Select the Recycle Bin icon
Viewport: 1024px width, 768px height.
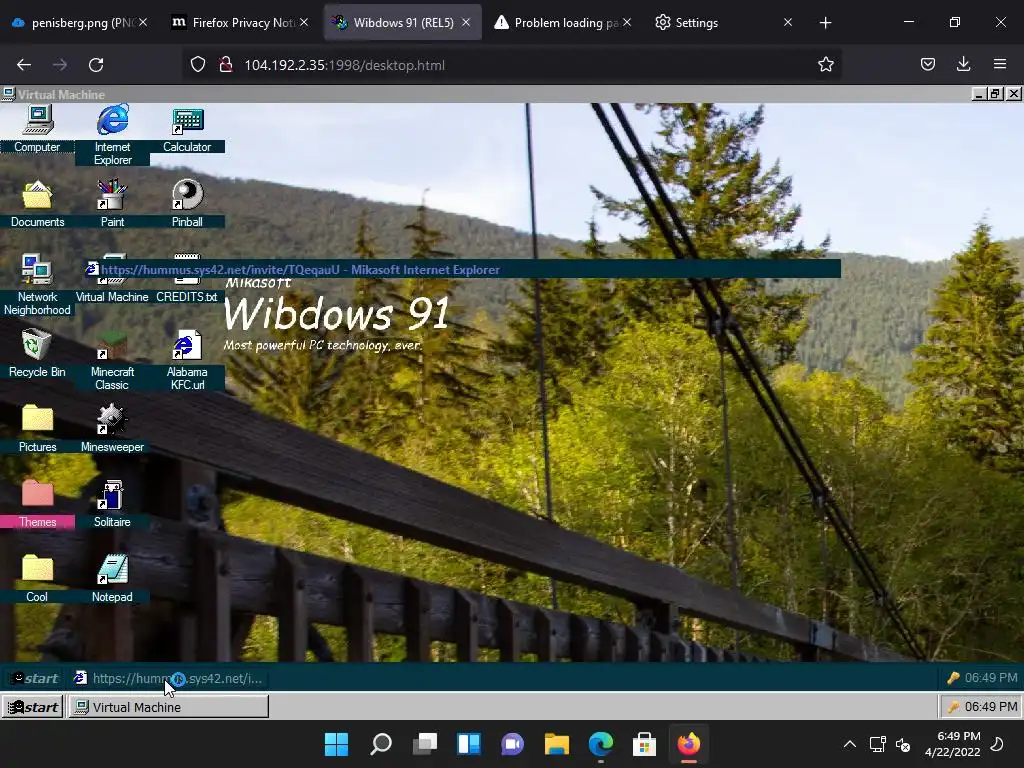click(37, 353)
